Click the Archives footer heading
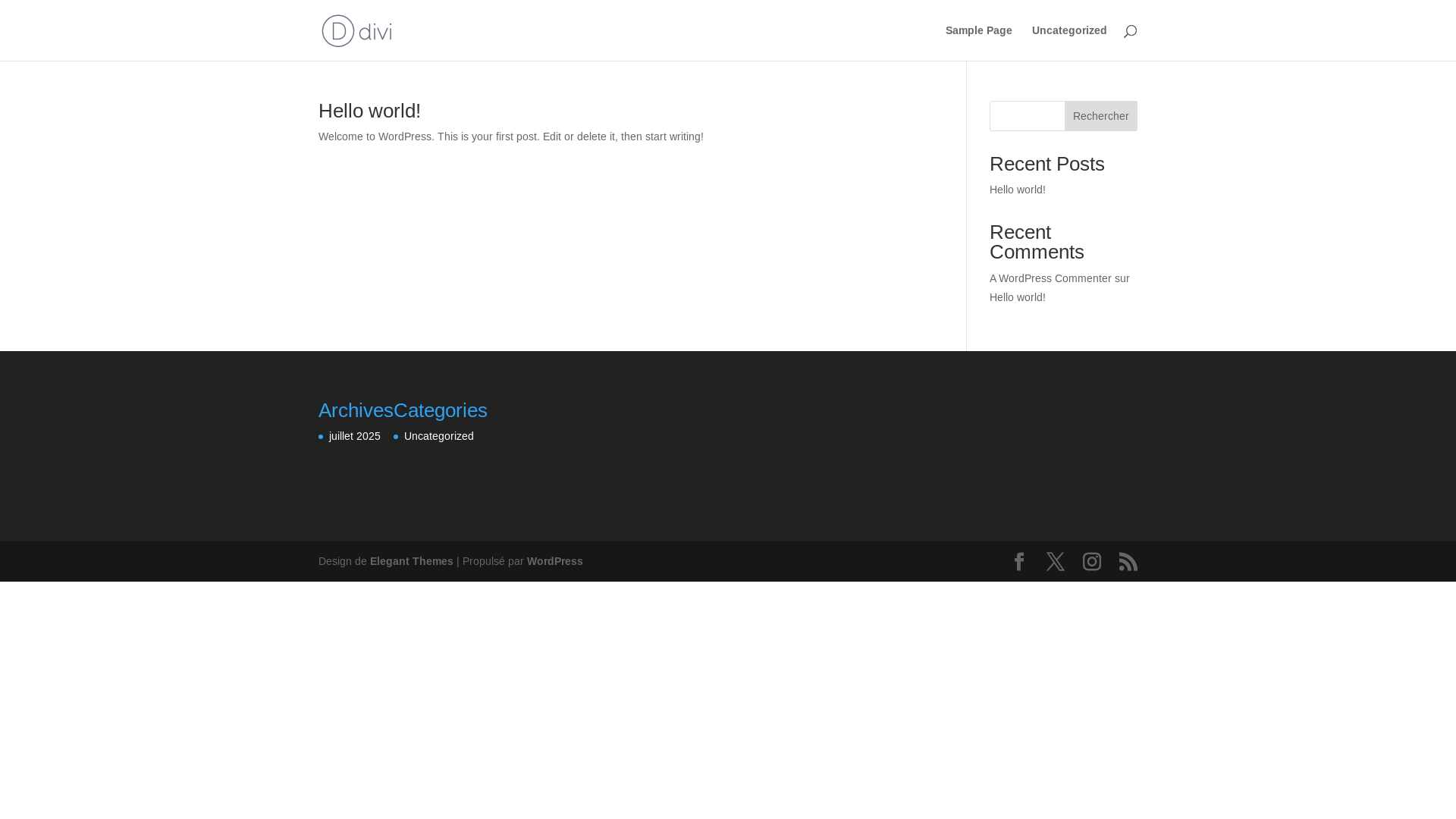The width and height of the screenshot is (1456, 819). click(x=356, y=410)
